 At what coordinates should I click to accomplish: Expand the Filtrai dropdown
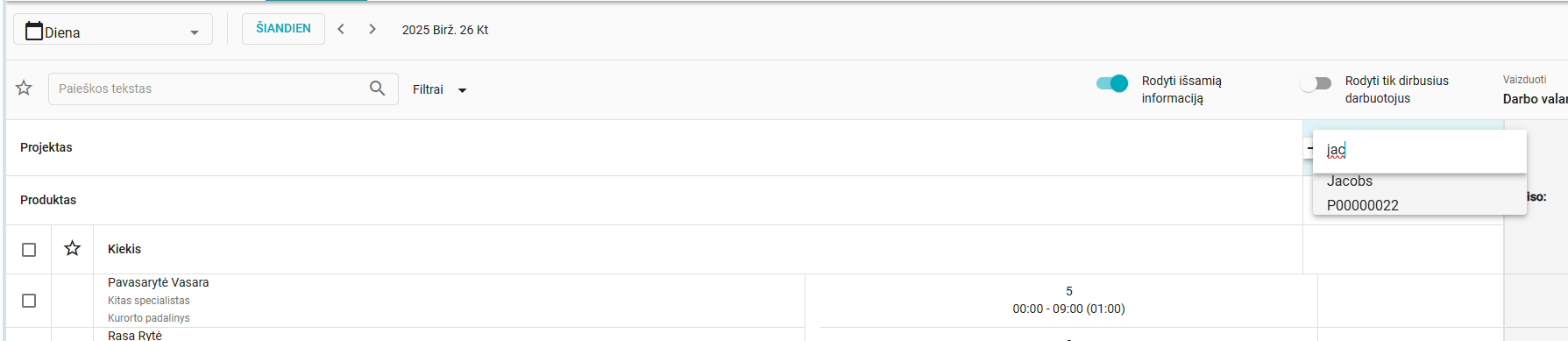(x=440, y=89)
